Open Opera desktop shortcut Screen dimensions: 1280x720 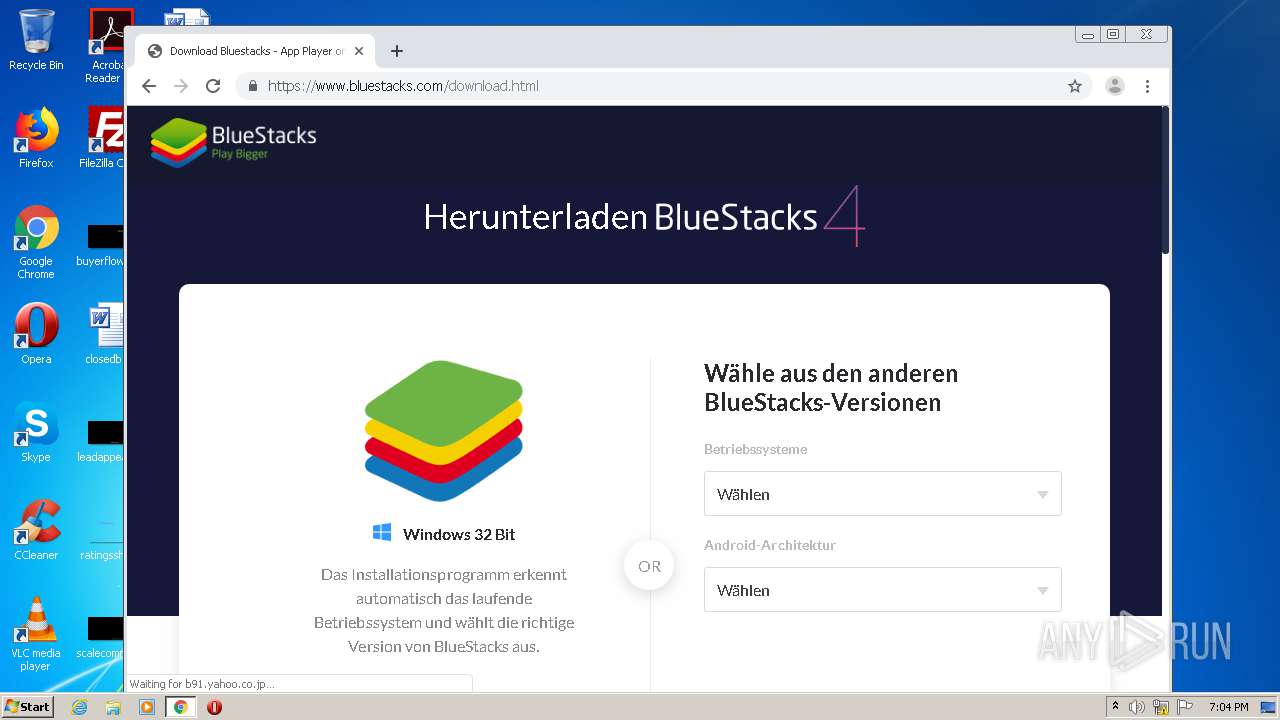tap(36, 334)
